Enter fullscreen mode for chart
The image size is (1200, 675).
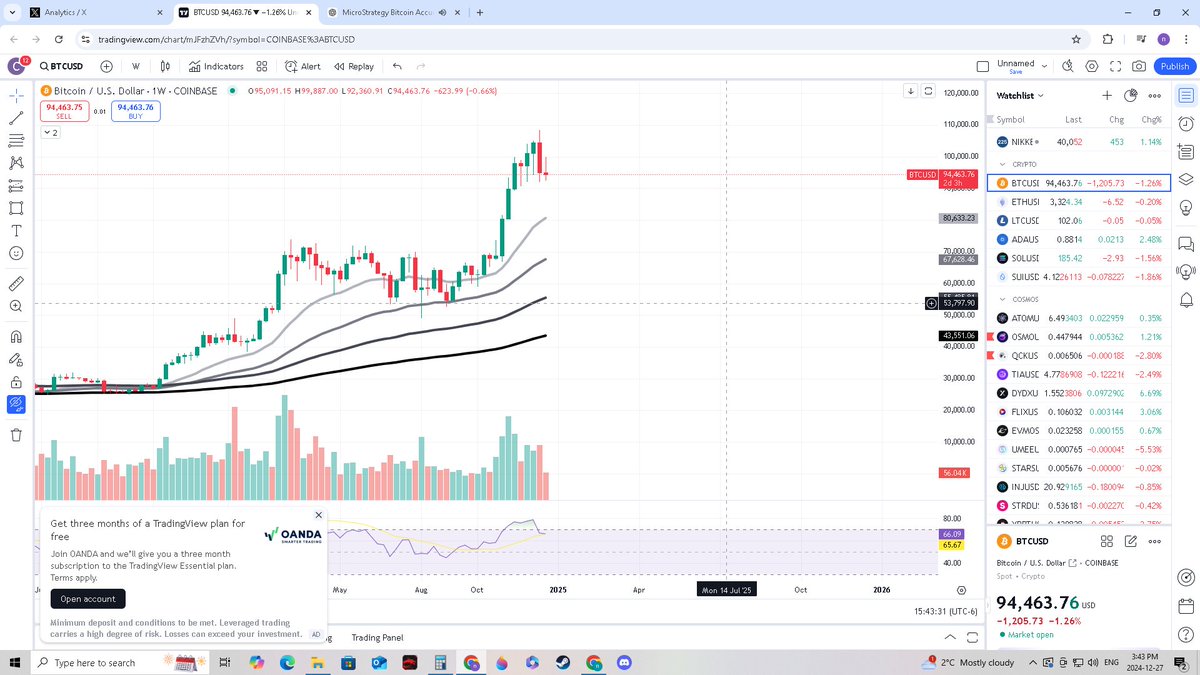point(1115,66)
